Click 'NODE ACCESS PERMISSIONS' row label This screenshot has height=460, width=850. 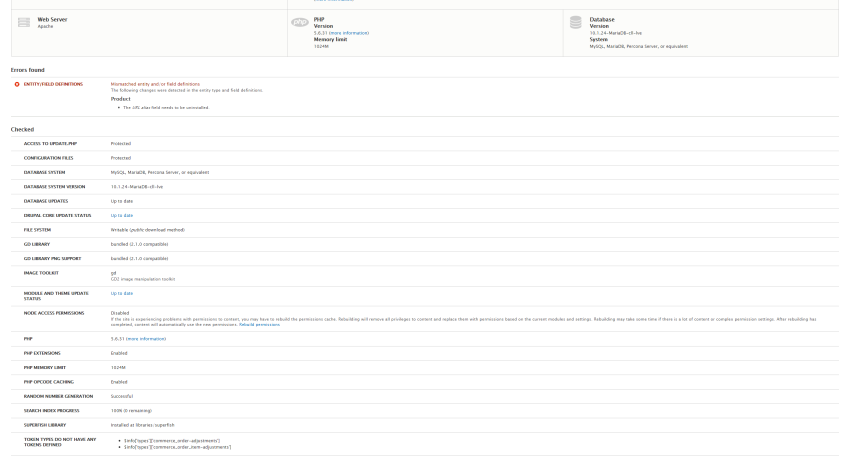pyautogui.click(x=54, y=313)
